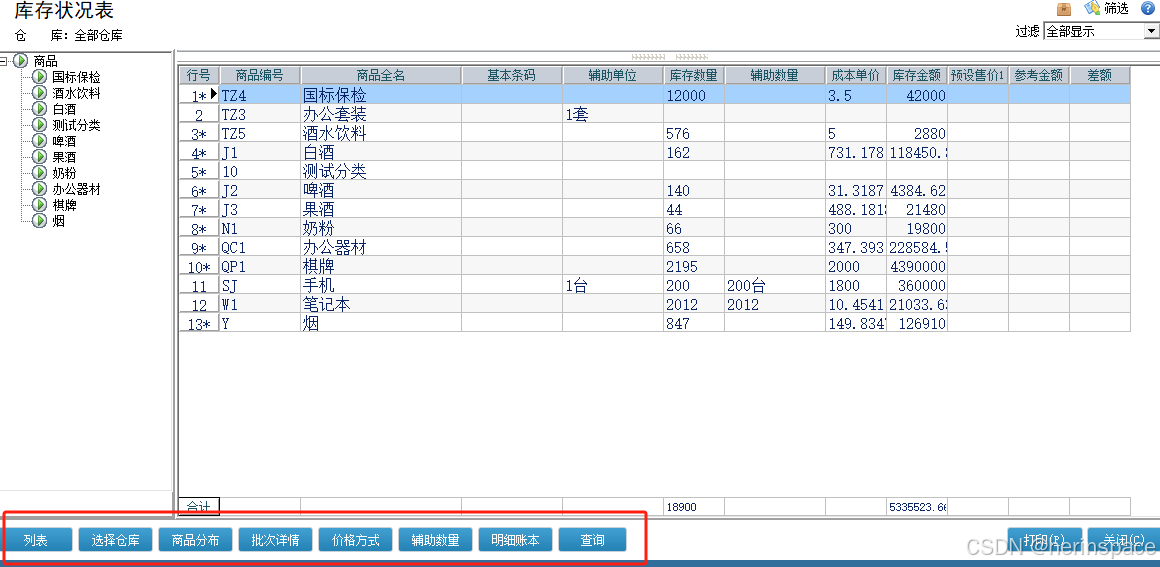Open the 筛选 filter tool icon
The height and width of the screenshot is (567, 1160).
1093,9
